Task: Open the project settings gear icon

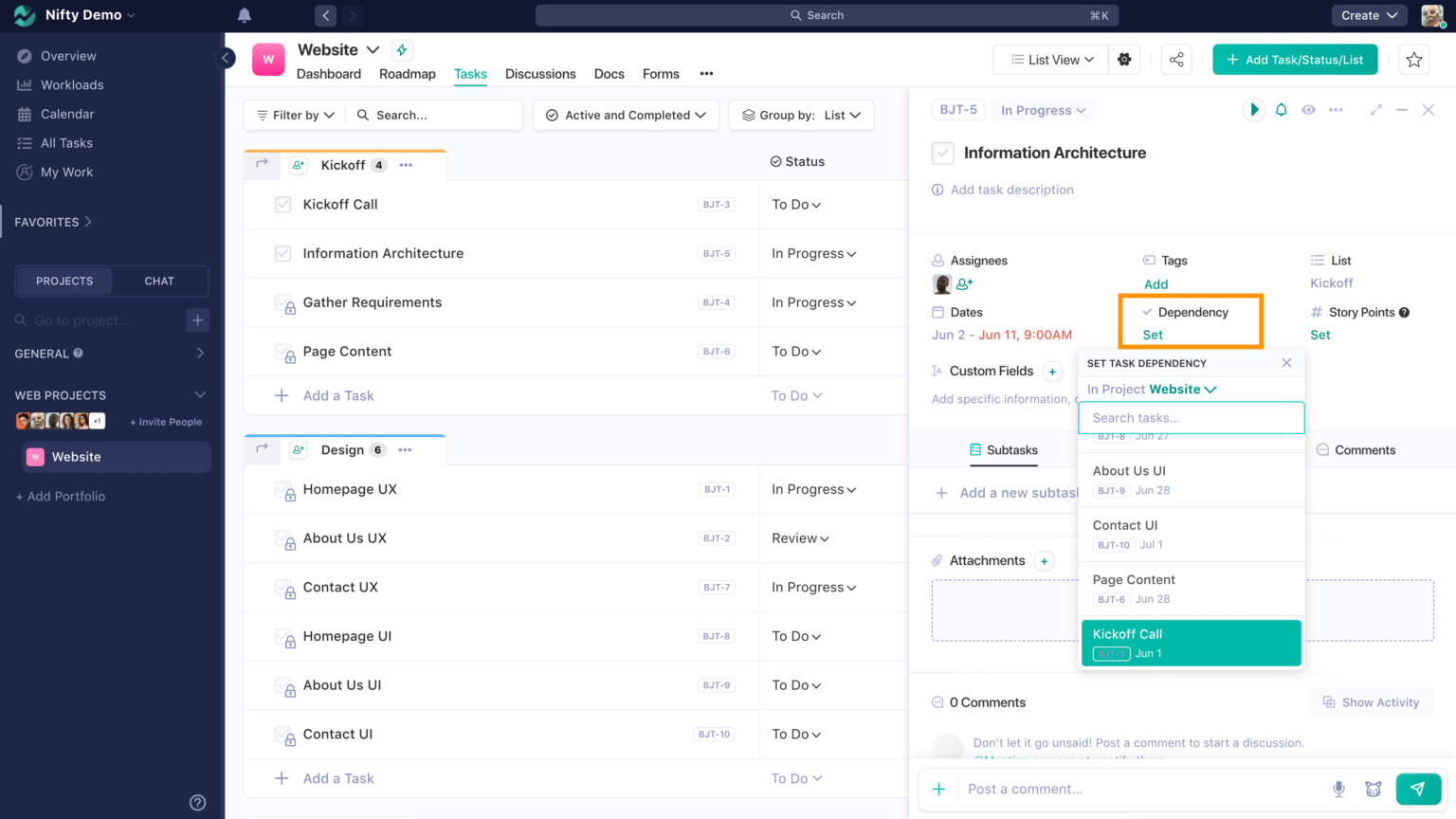Action: pyautogui.click(x=1124, y=60)
